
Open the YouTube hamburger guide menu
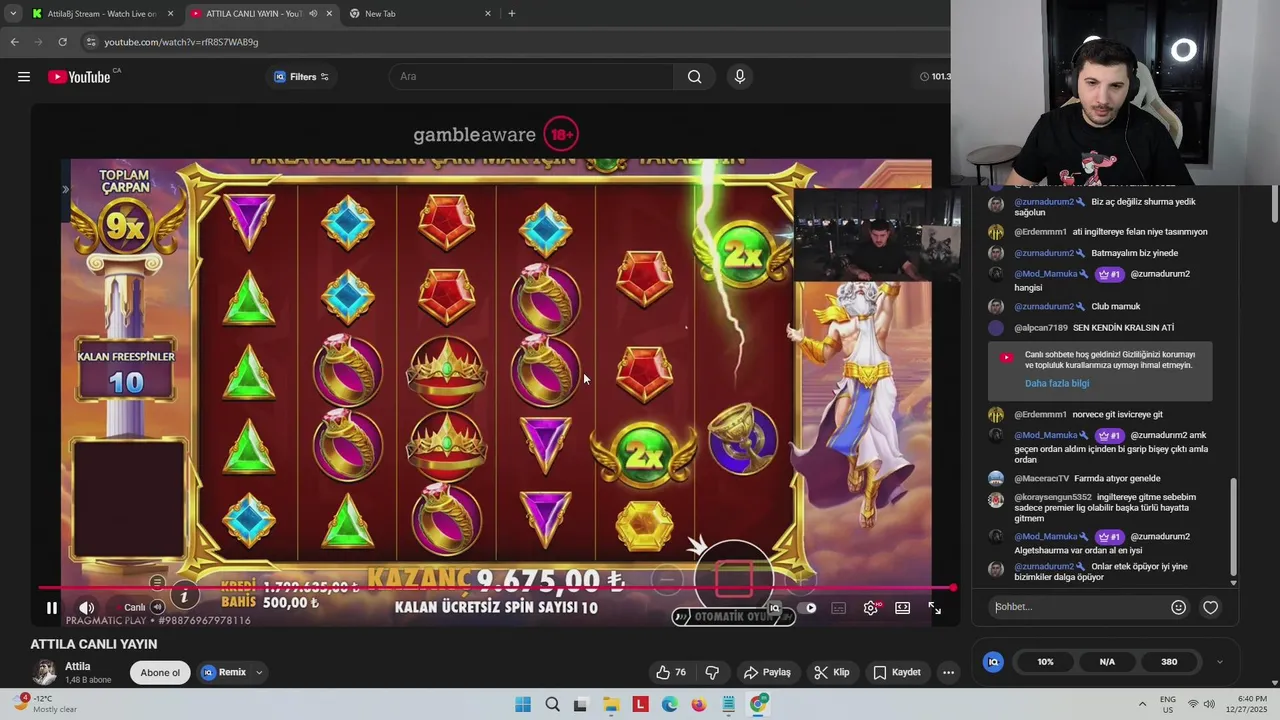point(24,77)
